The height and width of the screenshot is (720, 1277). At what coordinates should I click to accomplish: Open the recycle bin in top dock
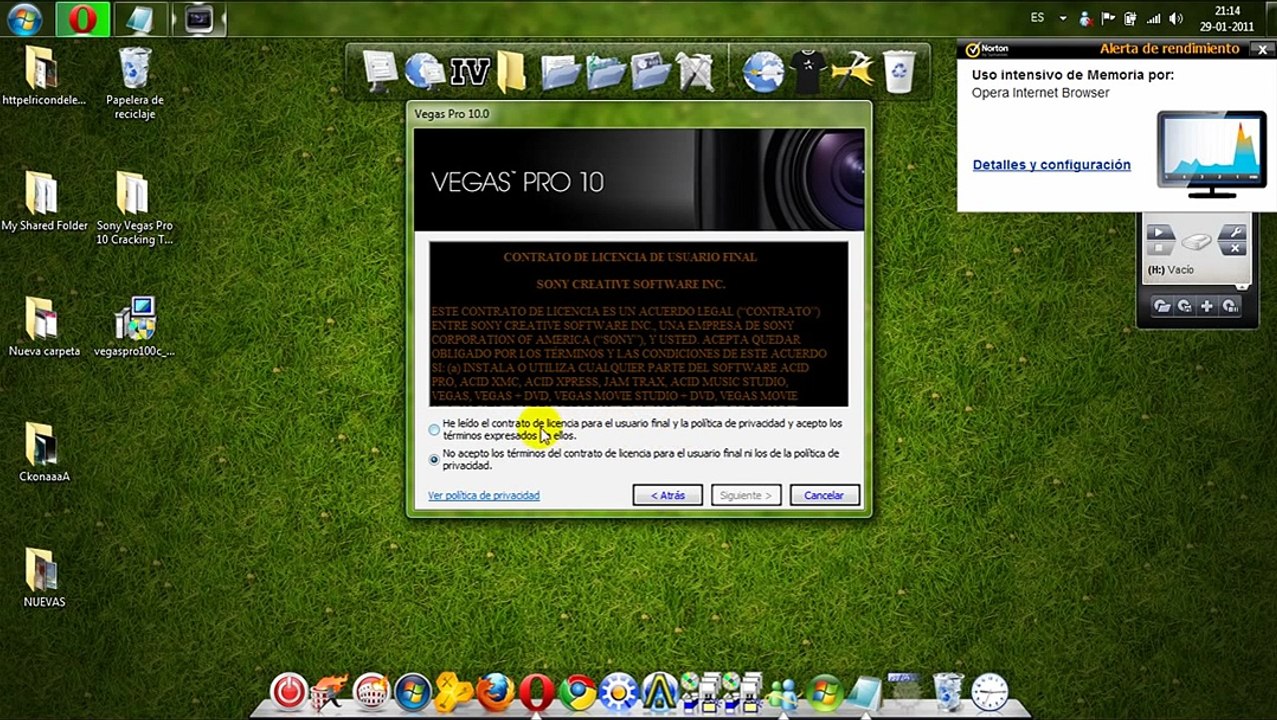899,71
